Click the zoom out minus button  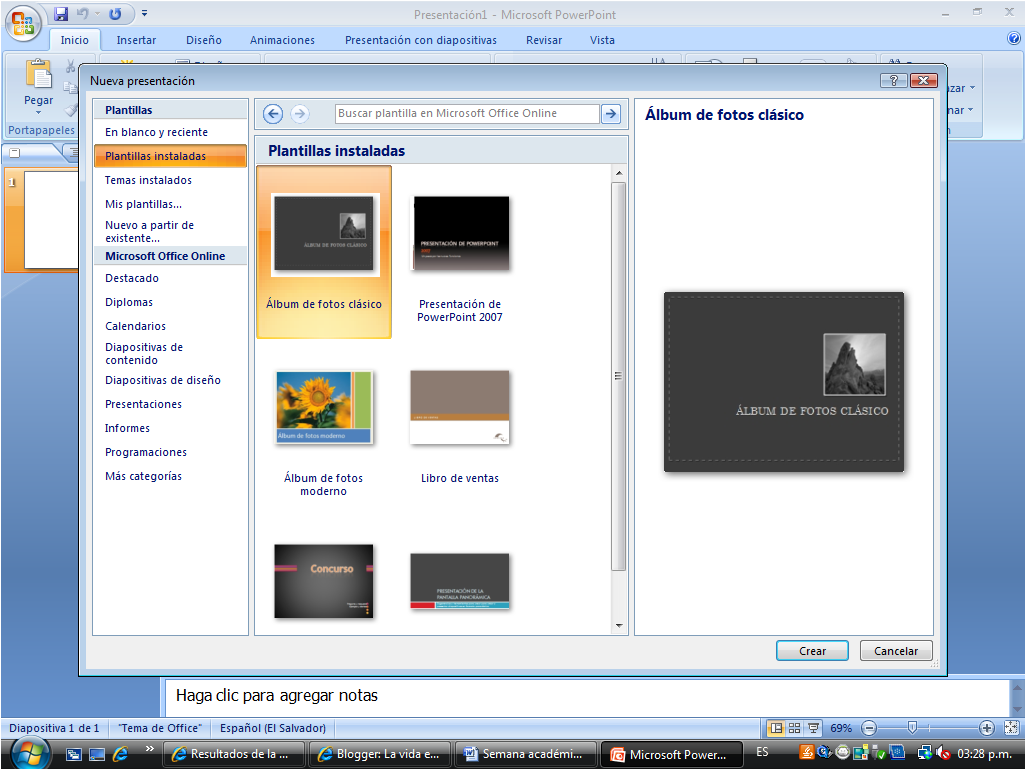point(869,728)
